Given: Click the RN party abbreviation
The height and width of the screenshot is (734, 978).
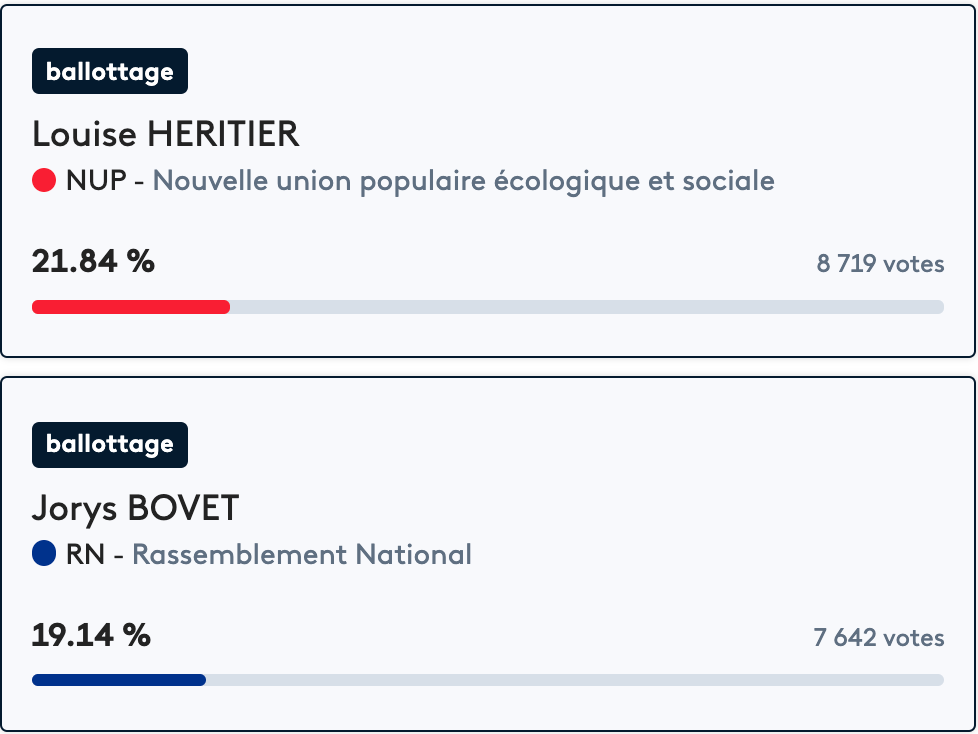Looking at the screenshot, I should click(85, 554).
